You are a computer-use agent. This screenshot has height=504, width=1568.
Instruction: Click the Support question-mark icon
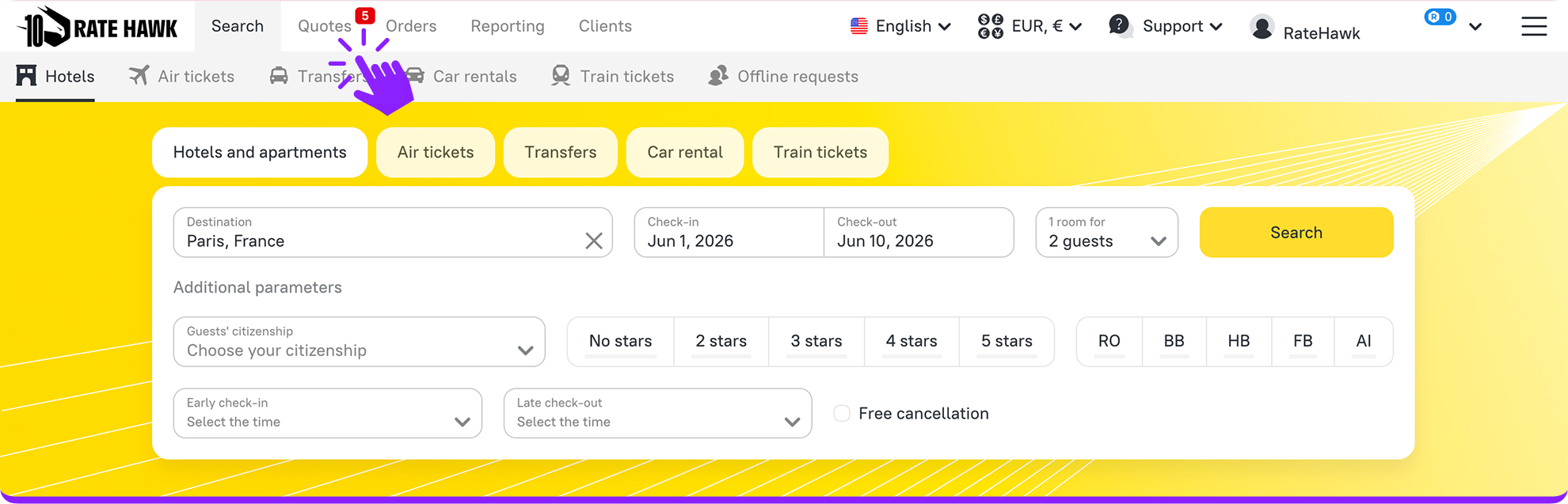(x=1119, y=26)
